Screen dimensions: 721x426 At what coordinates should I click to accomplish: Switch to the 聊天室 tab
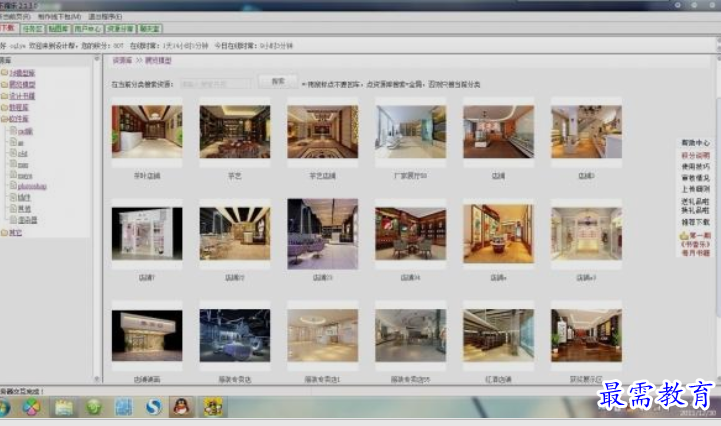[x=150, y=29]
